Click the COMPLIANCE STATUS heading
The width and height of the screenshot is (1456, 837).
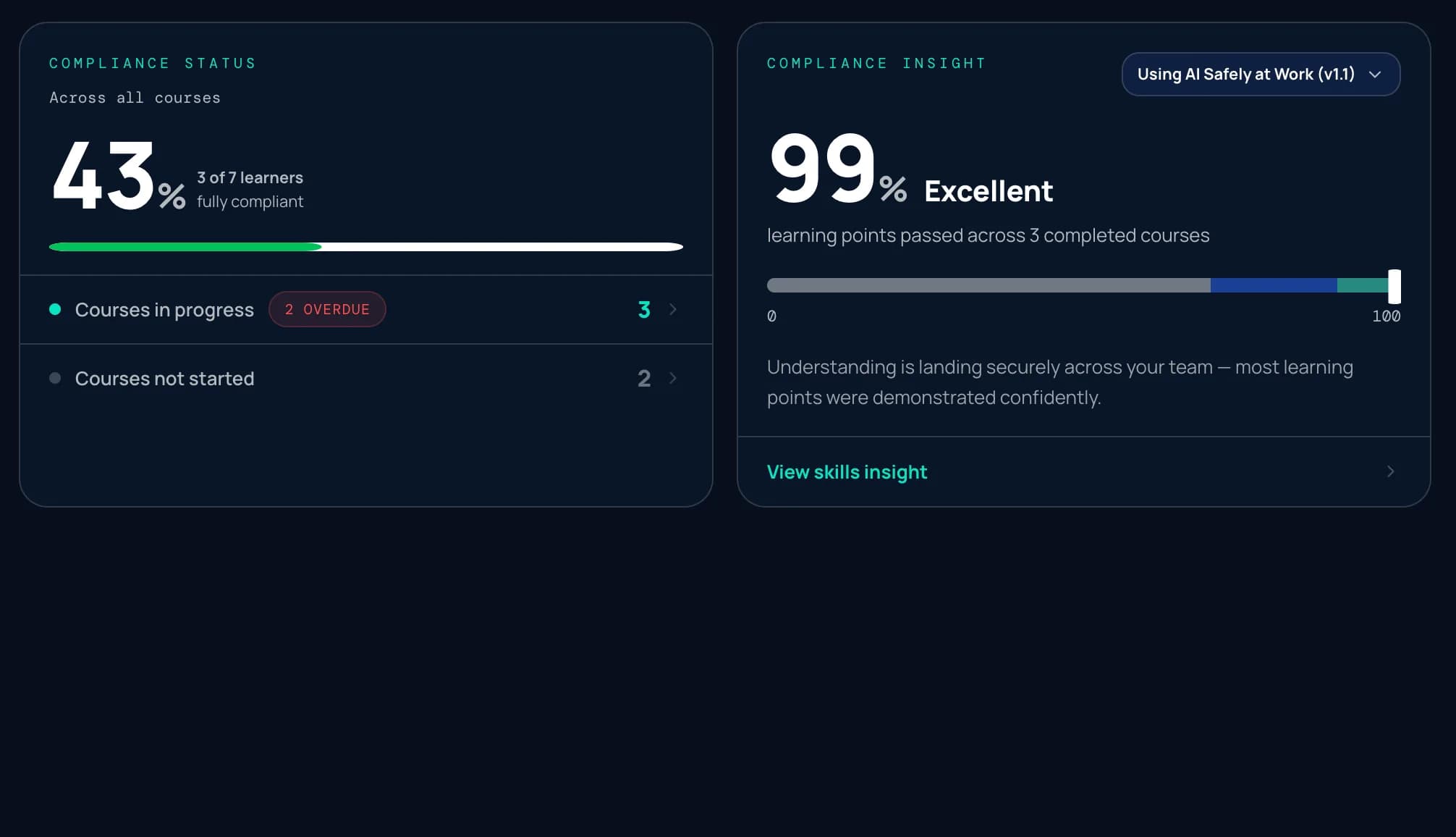point(153,63)
